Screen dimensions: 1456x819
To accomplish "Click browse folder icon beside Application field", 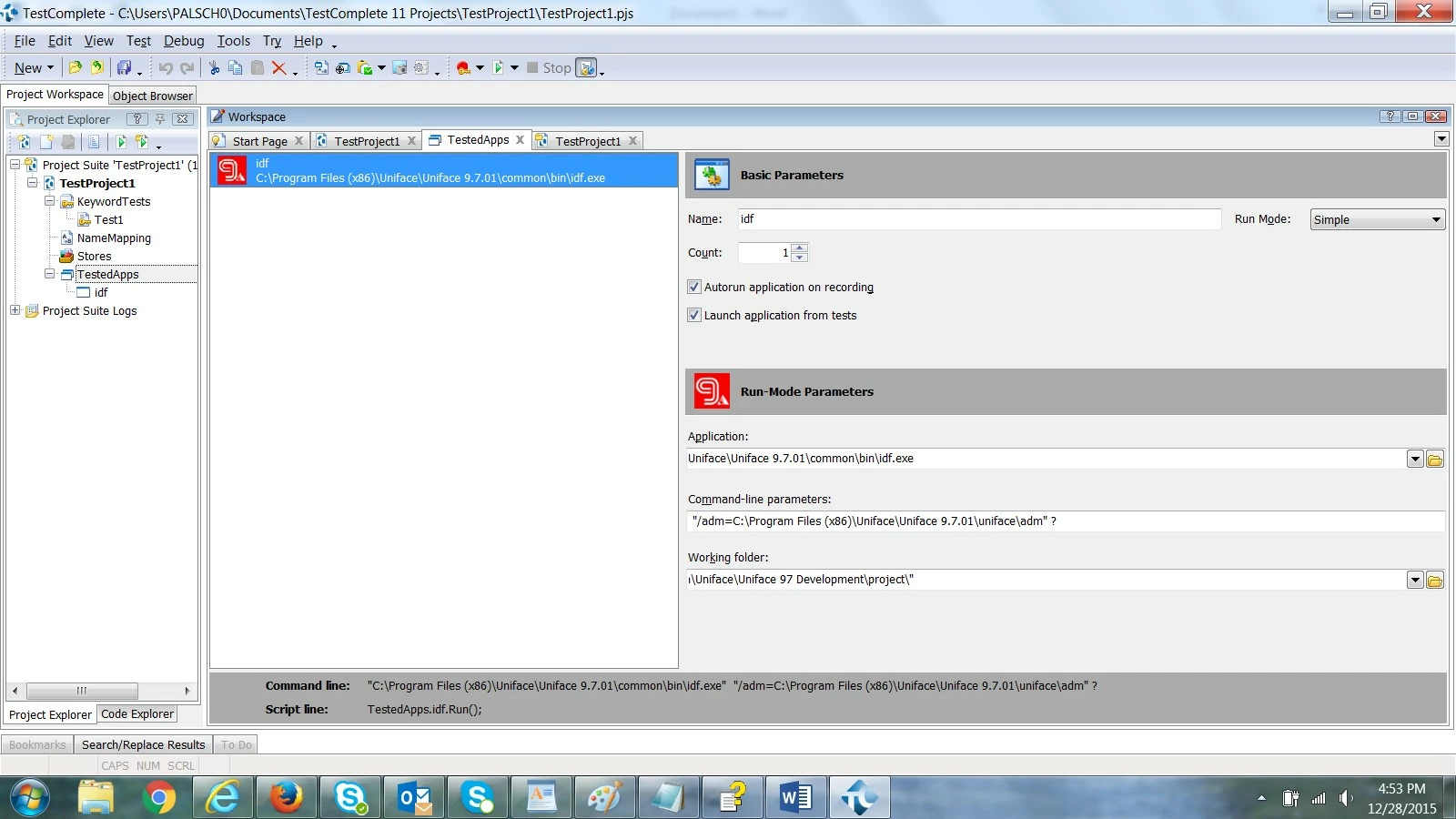I will click(x=1435, y=460).
